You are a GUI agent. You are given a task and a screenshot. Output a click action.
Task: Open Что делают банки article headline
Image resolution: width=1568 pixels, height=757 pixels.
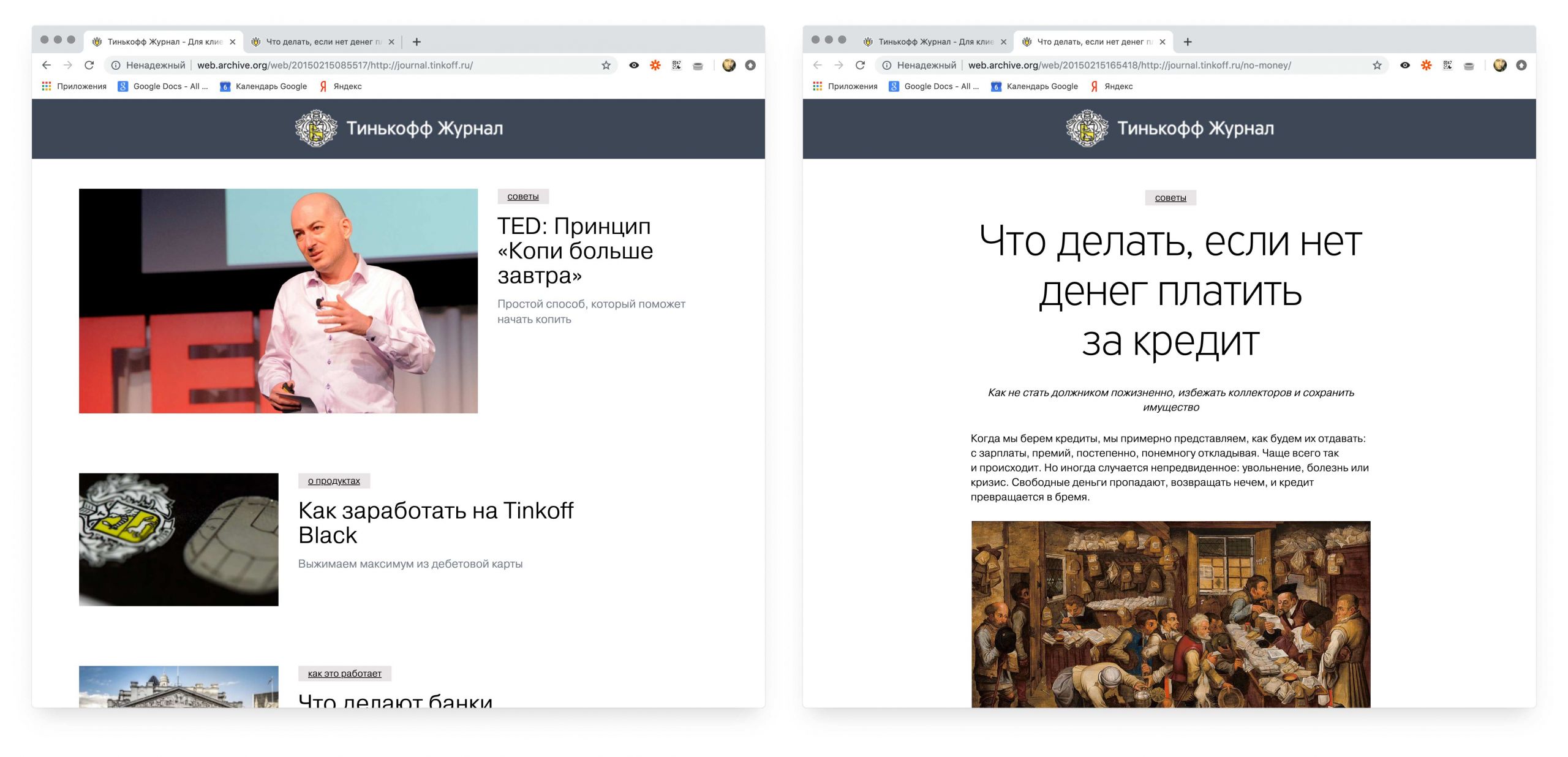(396, 700)
